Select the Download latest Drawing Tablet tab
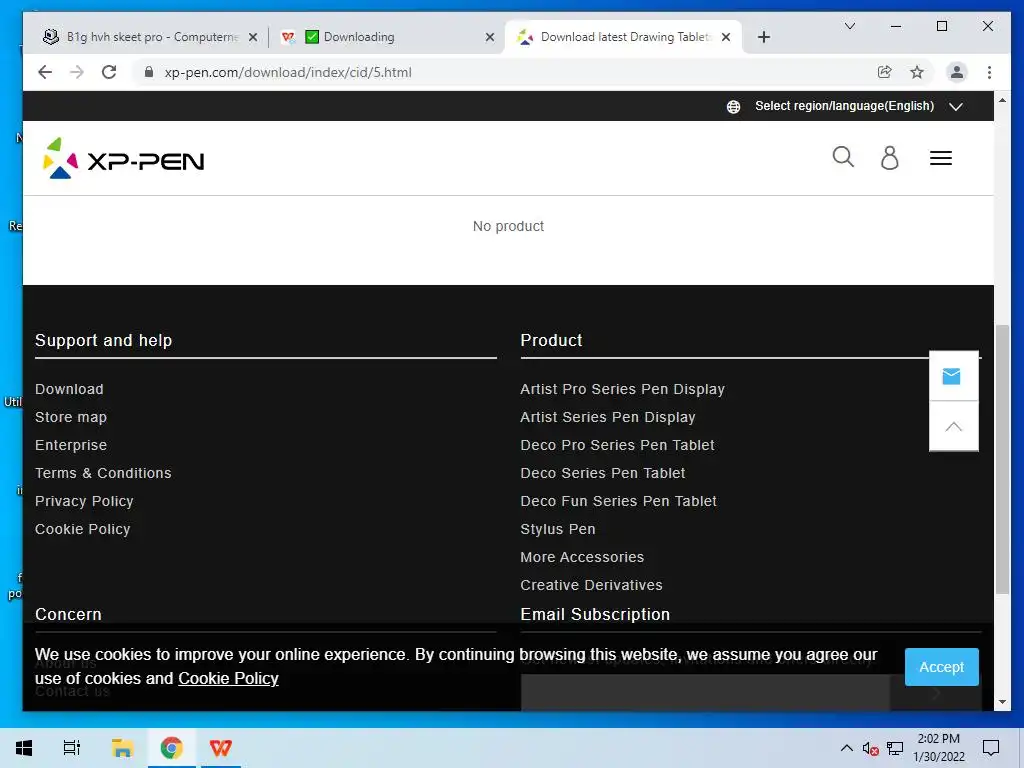 tap(624, 37)
